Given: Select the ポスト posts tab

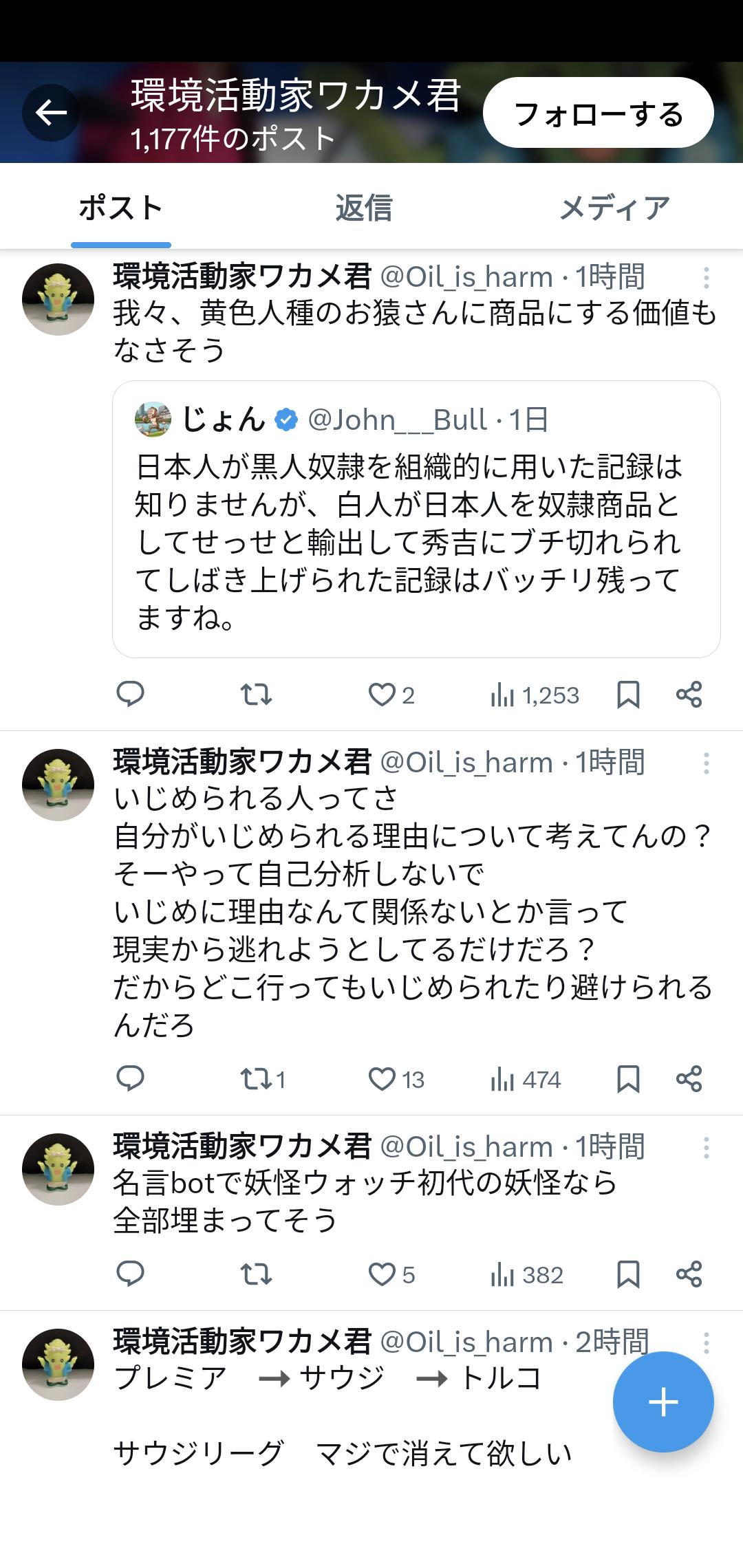Looking at the screenshot, I should coord(120,208).
